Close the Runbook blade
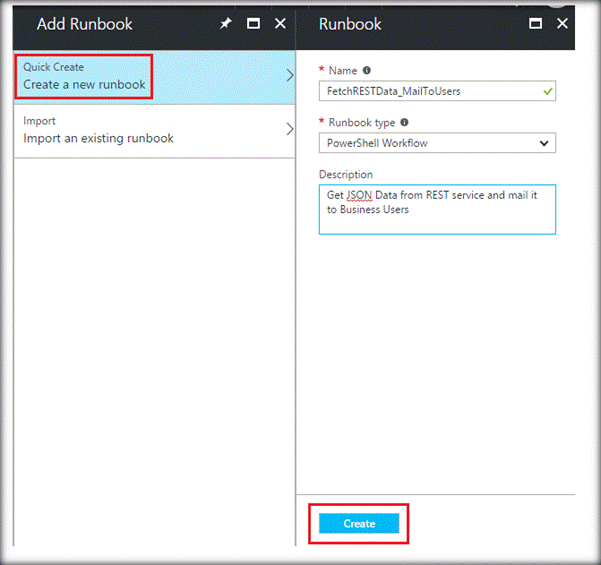 coord(562,24)
